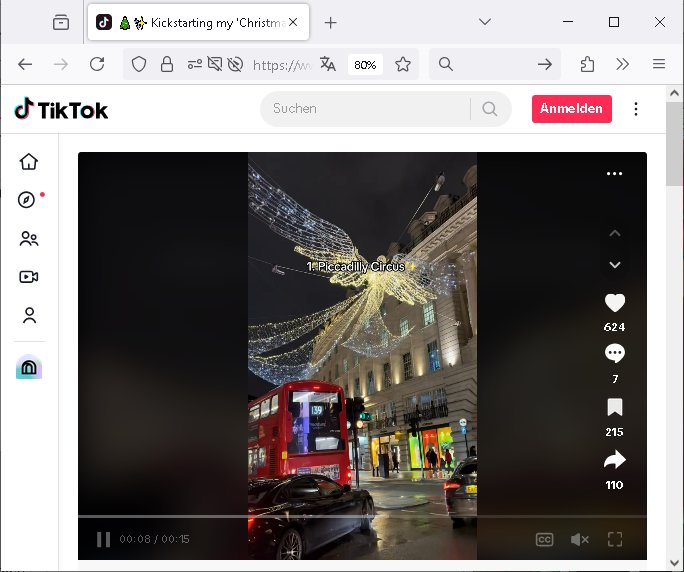Like the video with the heart icon
The width and height of the screenshot is (684, 572).
click(614, 303)
